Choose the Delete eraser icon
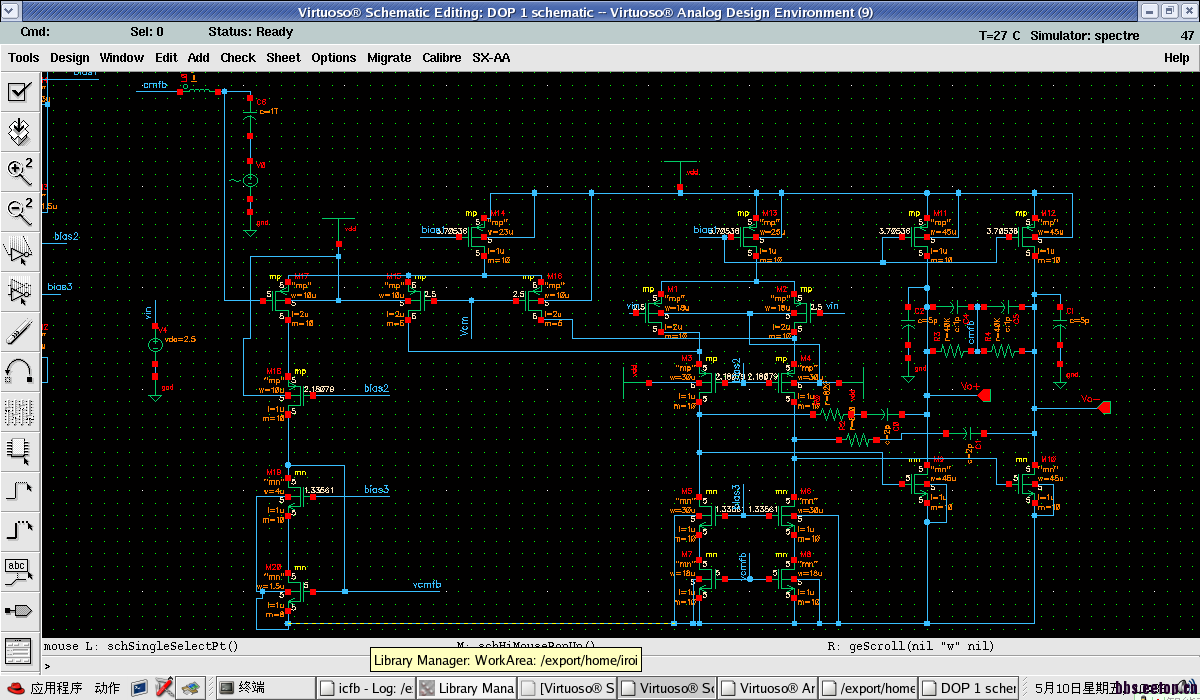 click(x=20, y=330)
